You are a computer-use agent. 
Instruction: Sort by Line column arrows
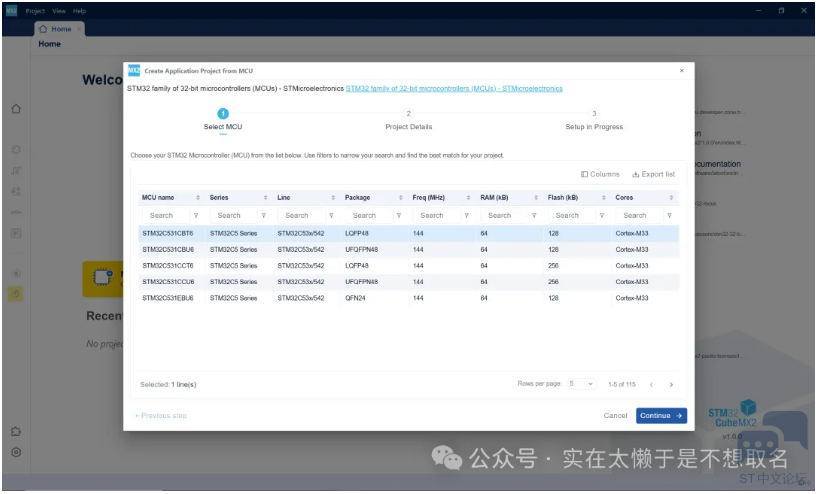coord(333,198)
